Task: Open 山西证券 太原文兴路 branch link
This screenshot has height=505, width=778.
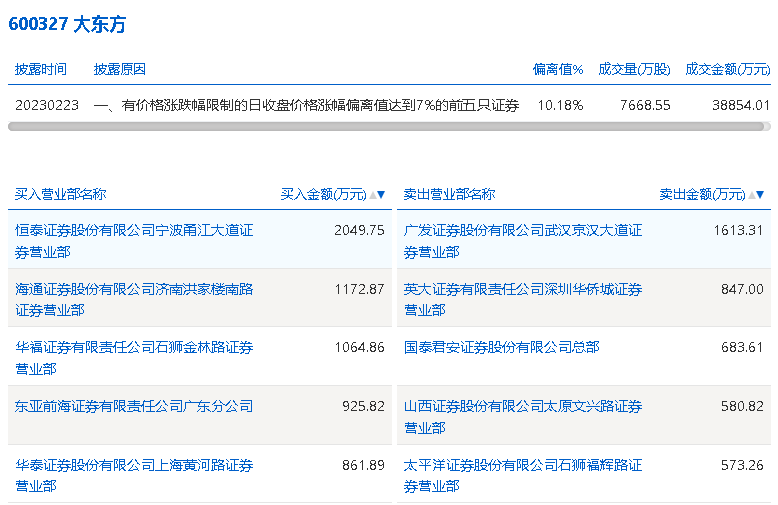Action: tap(523, 417)
